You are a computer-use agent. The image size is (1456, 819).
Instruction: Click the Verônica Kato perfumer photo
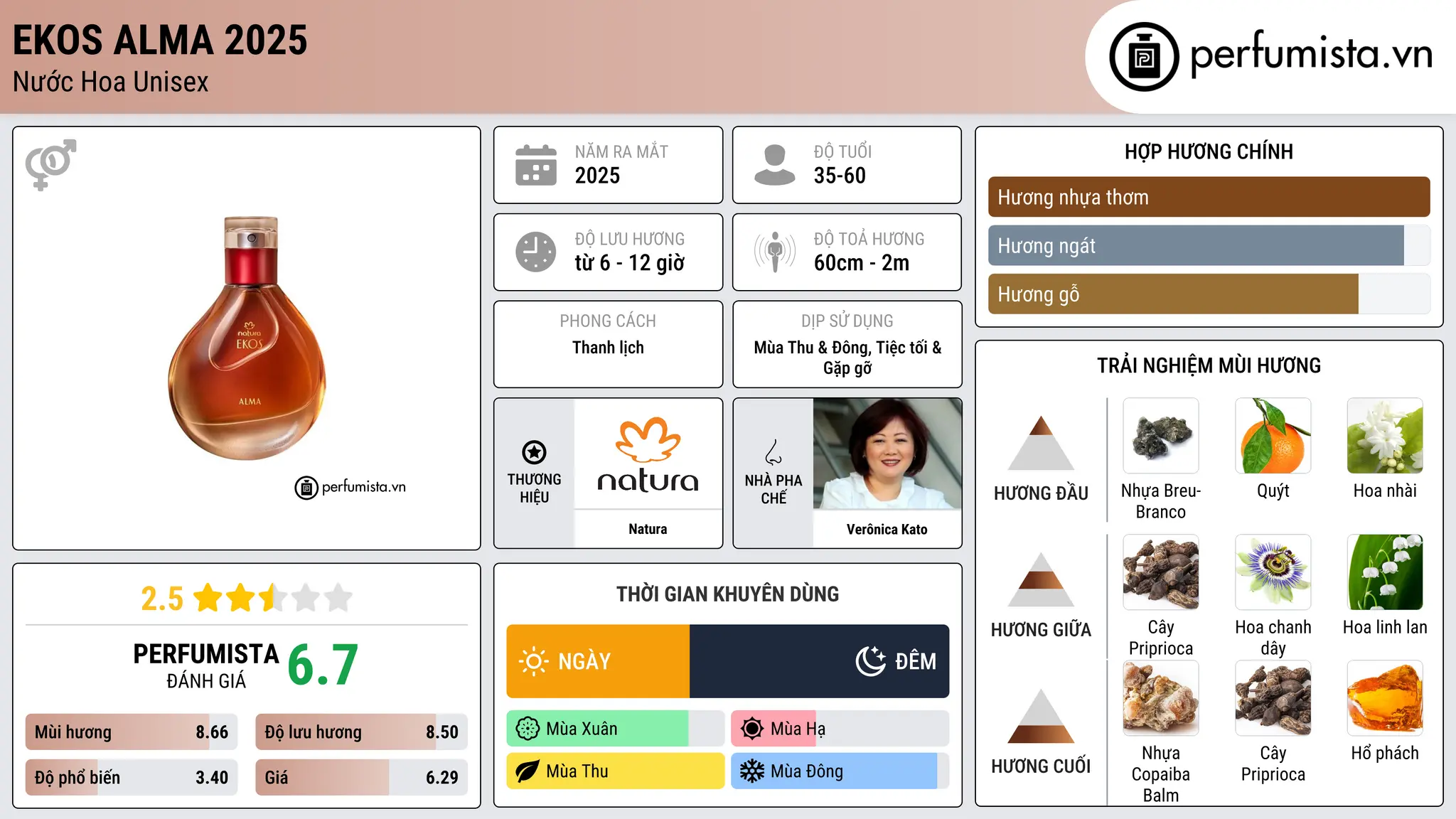887,454
